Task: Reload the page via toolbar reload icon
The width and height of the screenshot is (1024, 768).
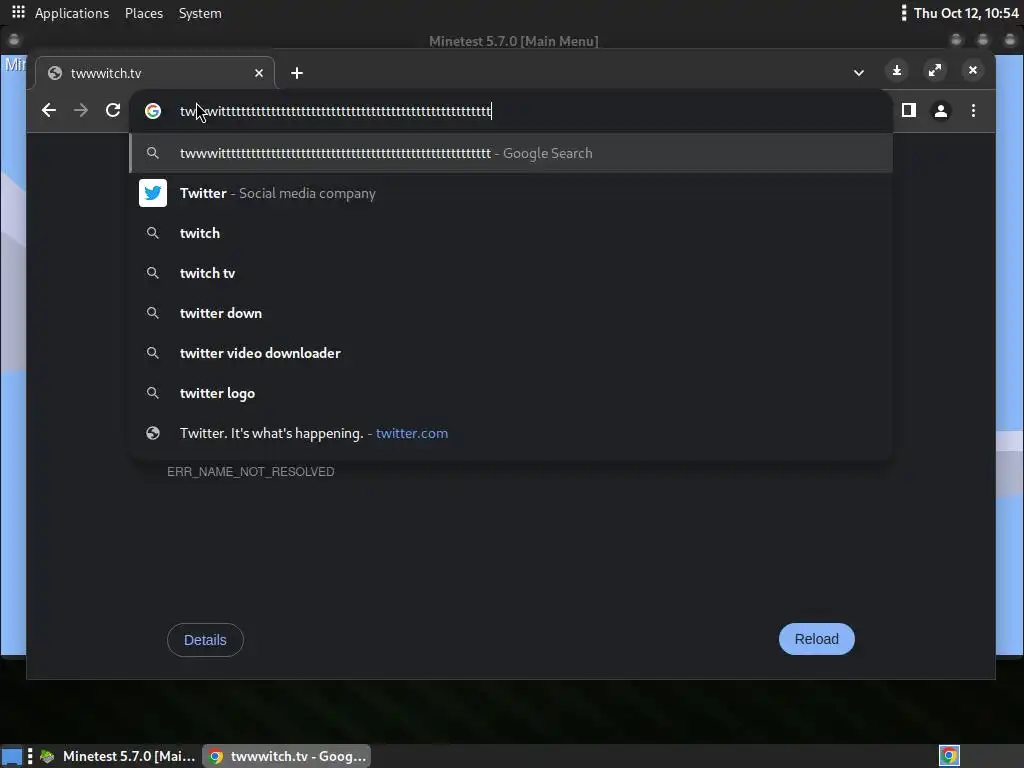Action: 113,110
